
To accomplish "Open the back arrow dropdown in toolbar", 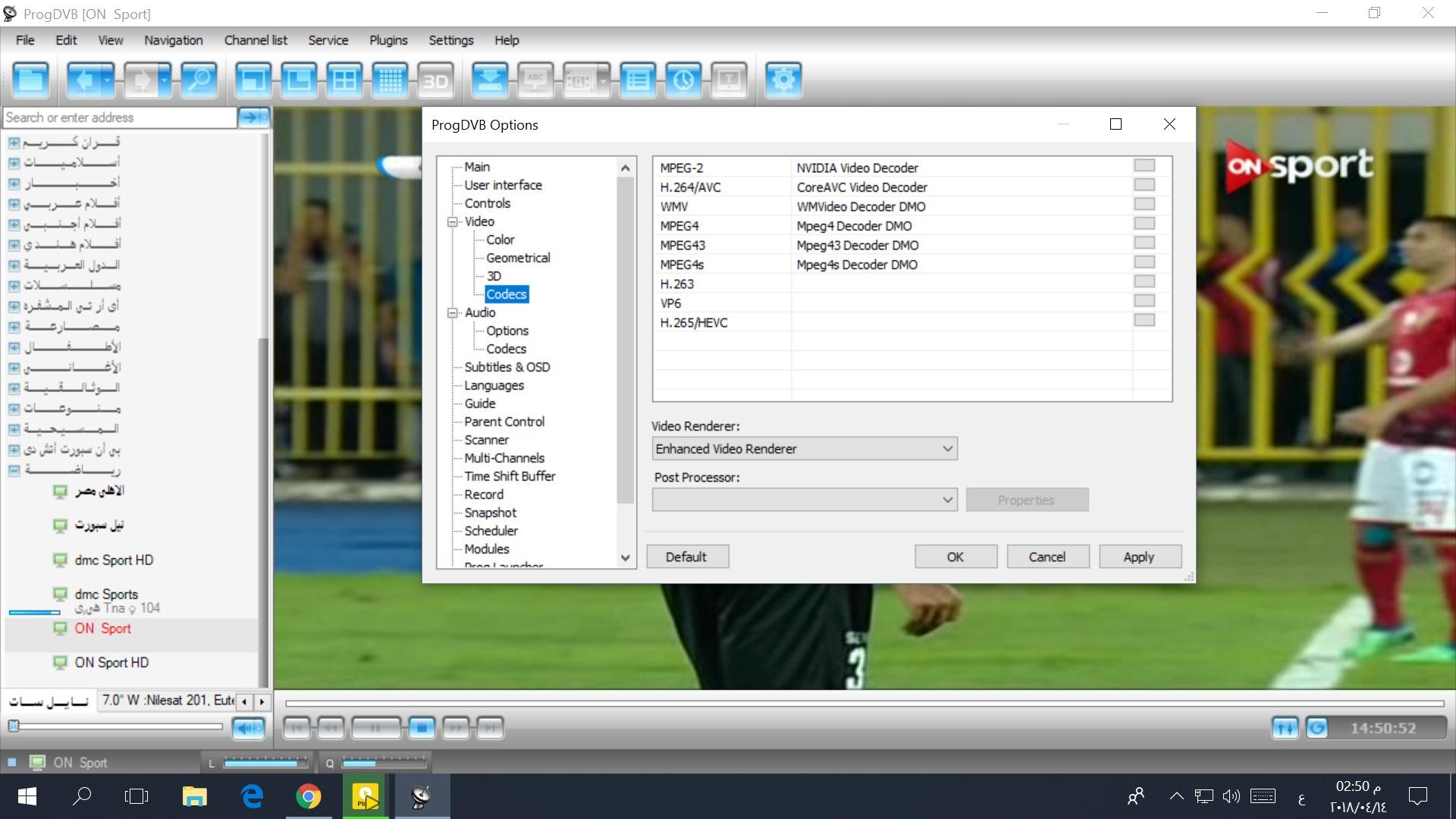I will click(x=108, y=80).
